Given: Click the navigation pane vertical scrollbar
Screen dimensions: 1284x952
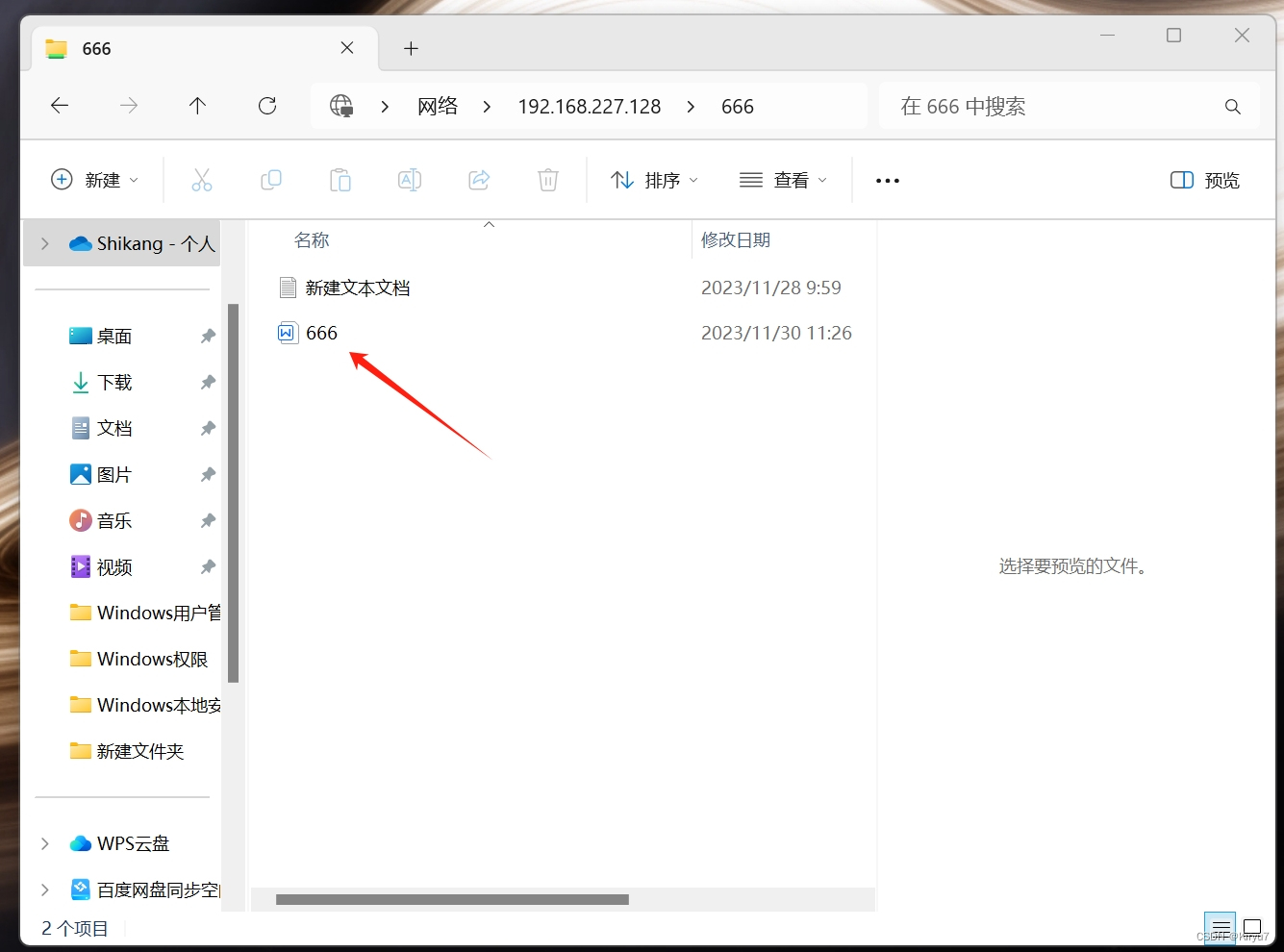Looking at the screenshot, I should point(233,493).
